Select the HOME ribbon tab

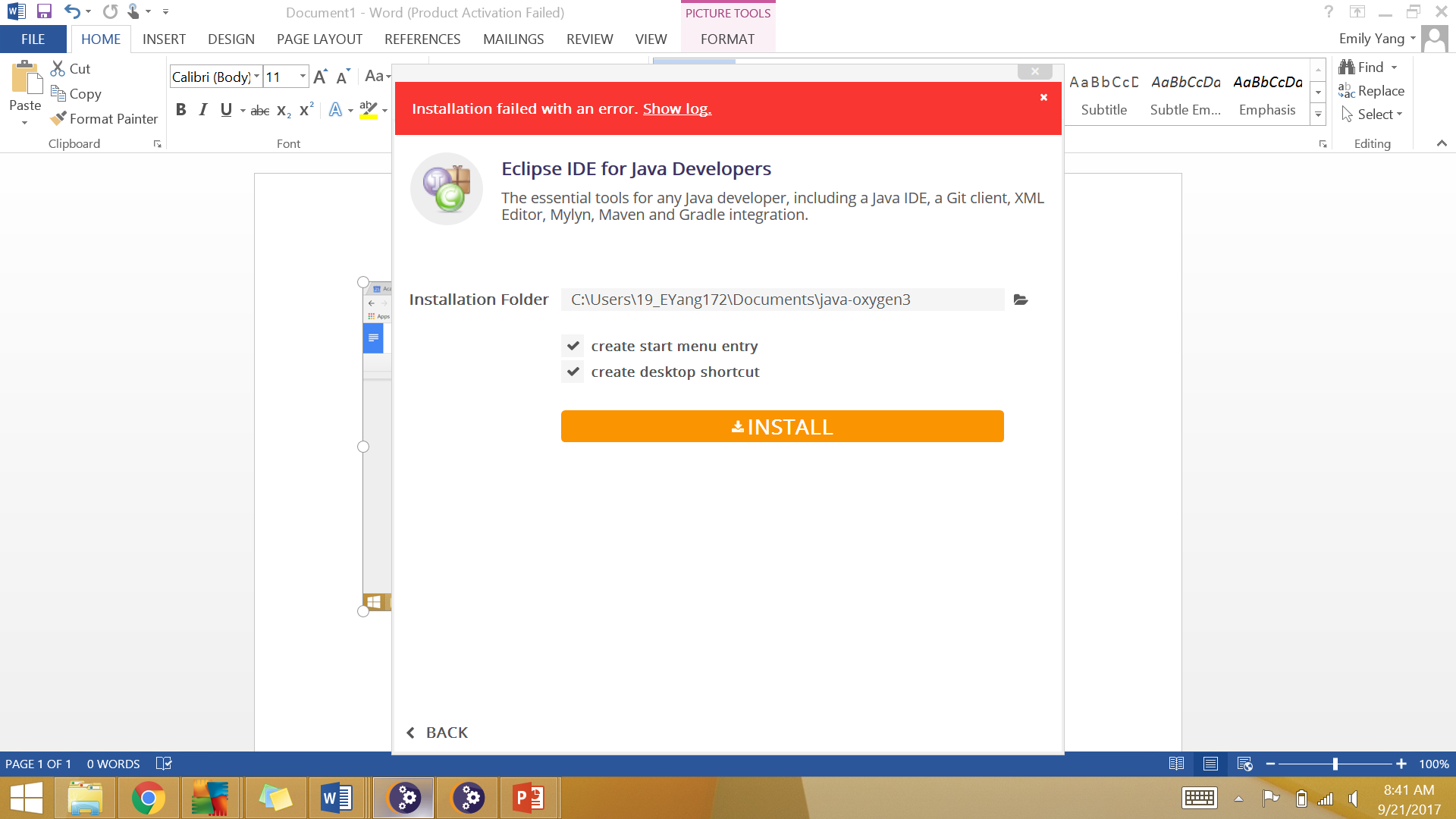click(101, 39)
